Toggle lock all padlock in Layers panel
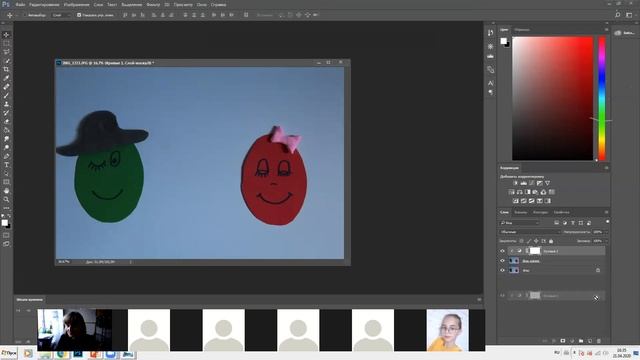 551,241
